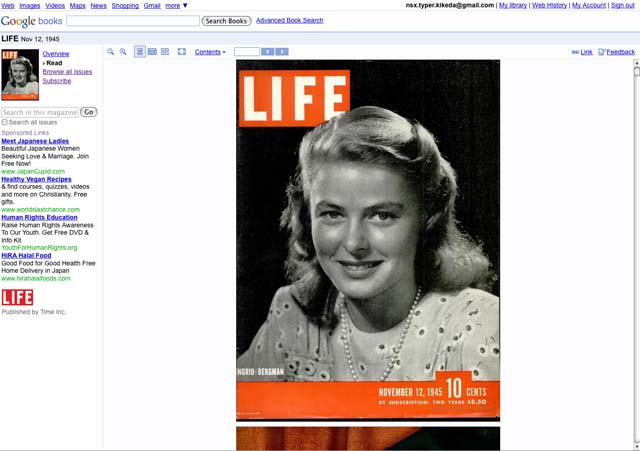This screenshot has height=451, width=640.
Task: Open HIRA Halal Food ad
Action: tap(26, 255)
